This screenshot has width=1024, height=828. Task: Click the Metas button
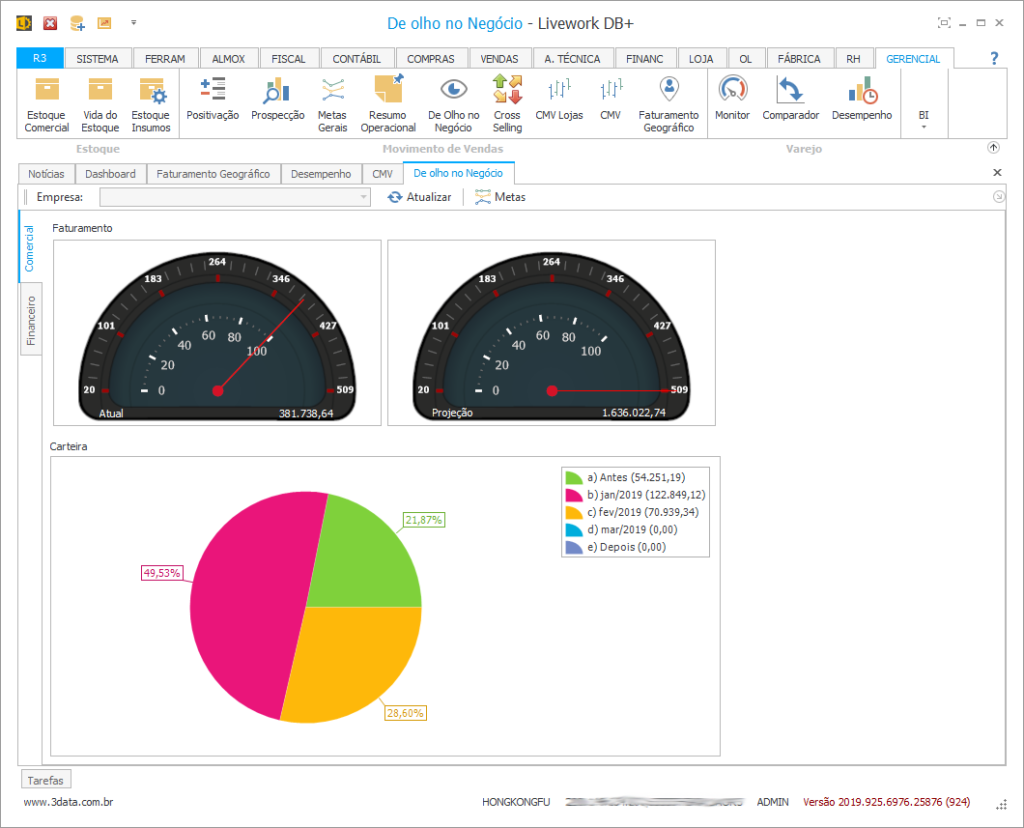pyautogui.click(x=500, y=197)
